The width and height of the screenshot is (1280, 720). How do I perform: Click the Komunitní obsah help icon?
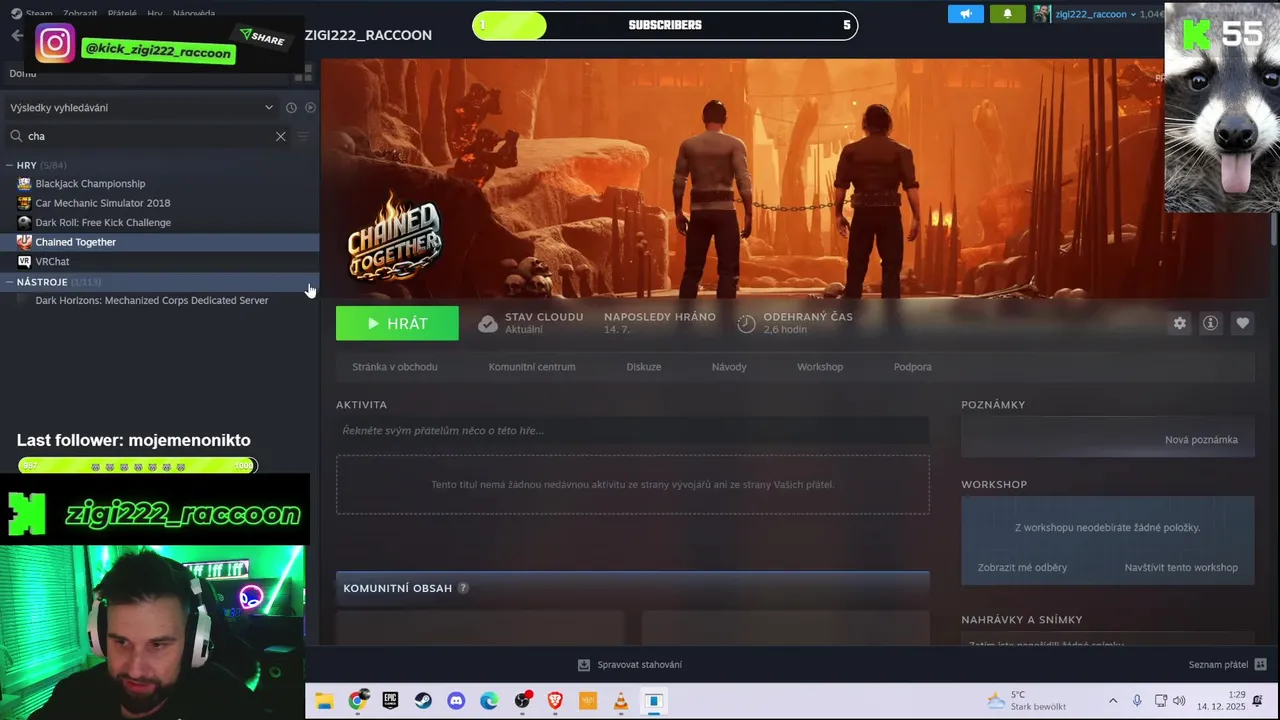[463, 588]
